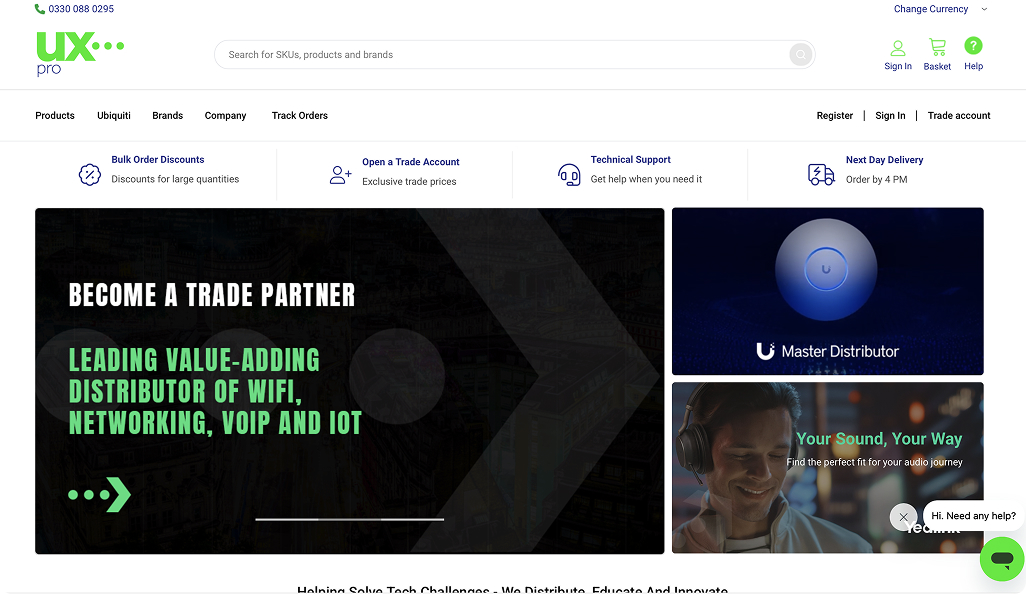Click the Register link
Screen dimensions: 1026x594
[834, 116]
